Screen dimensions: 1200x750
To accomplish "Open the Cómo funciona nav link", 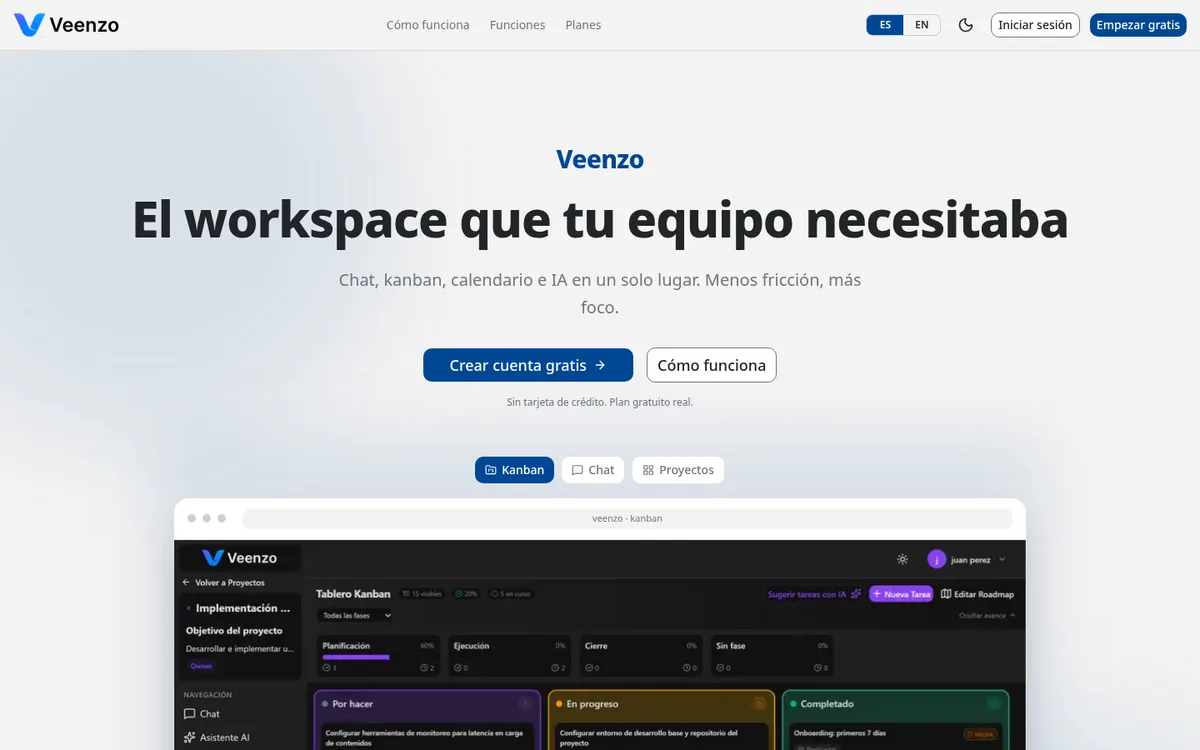I will click(428, 25).
